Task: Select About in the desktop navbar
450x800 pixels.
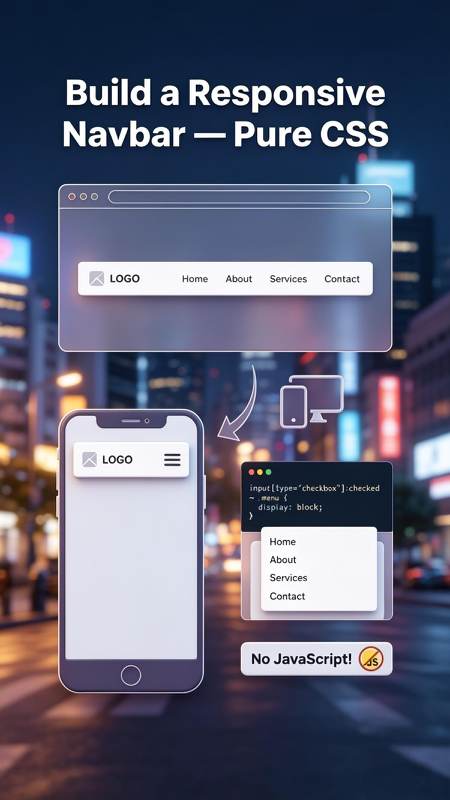Action: click(x=239, y=279)
